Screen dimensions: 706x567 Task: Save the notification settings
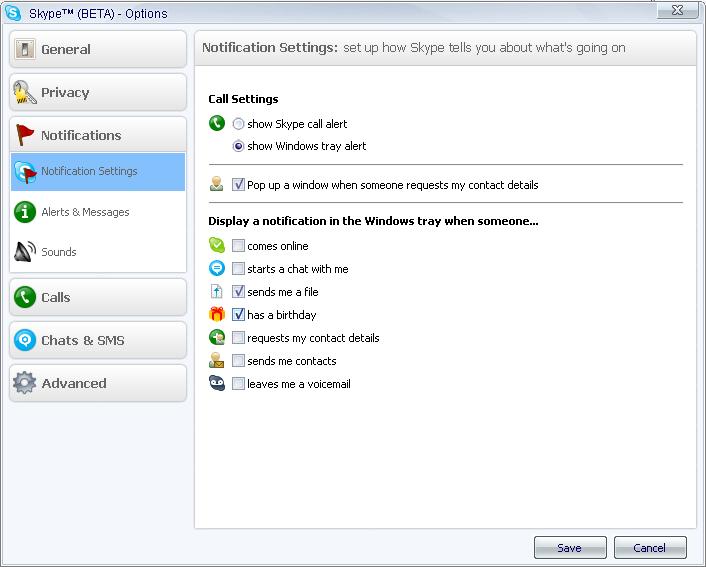pyautogui.click(x=570, y=548)
